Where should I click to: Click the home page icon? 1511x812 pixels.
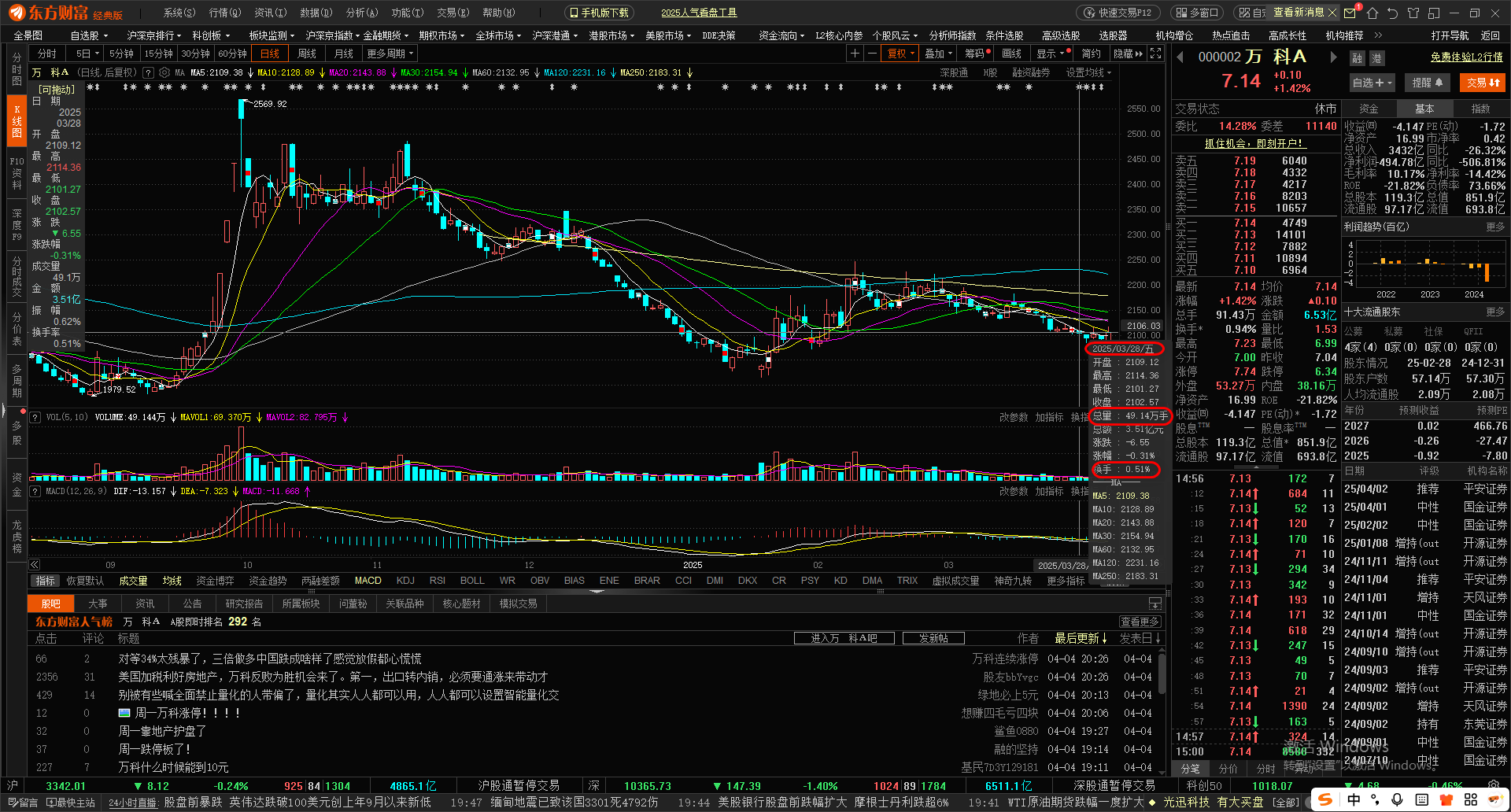tap(1372, 13)
